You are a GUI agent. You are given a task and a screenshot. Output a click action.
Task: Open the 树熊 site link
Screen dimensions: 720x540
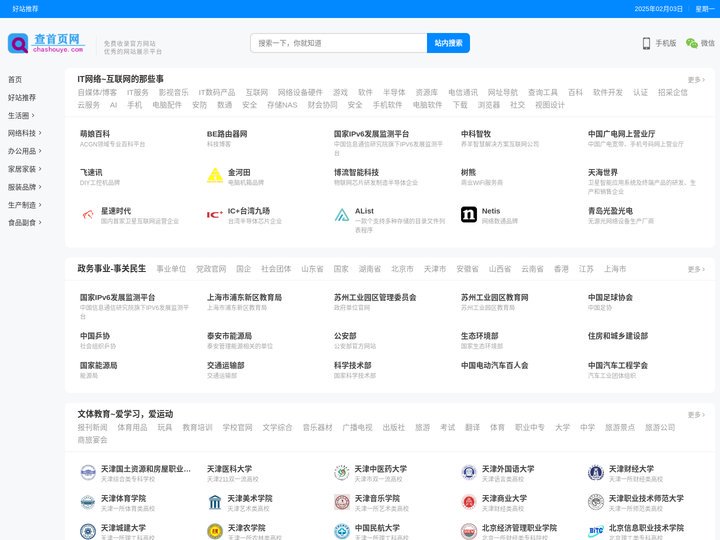coord(468,172)
